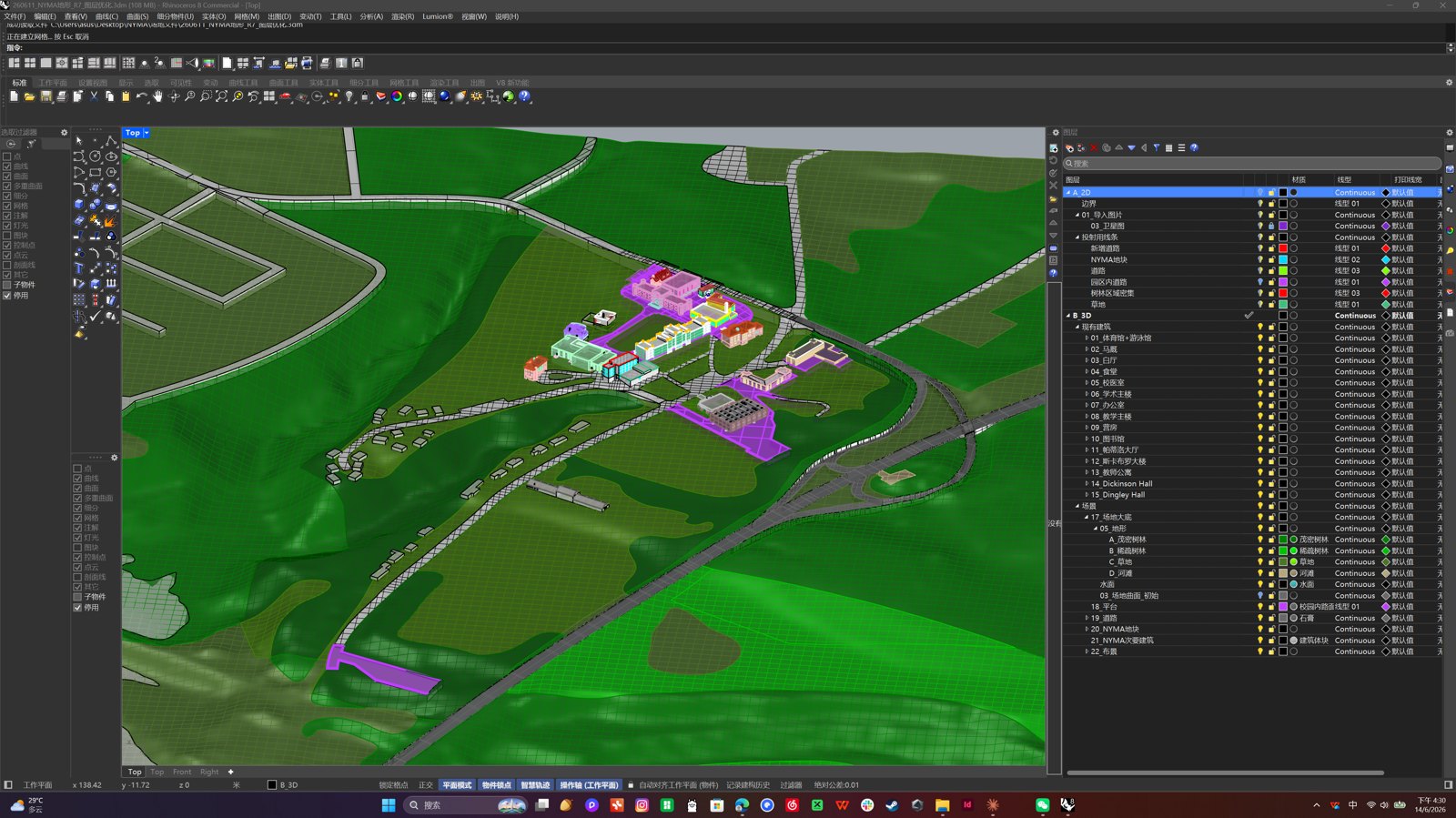Image resolution: width=1456 pixels, height=818 pixels.
Task: Click the padlock Lock objects toolbar icon
Action: pyautogui.click(x=365, y=96)
